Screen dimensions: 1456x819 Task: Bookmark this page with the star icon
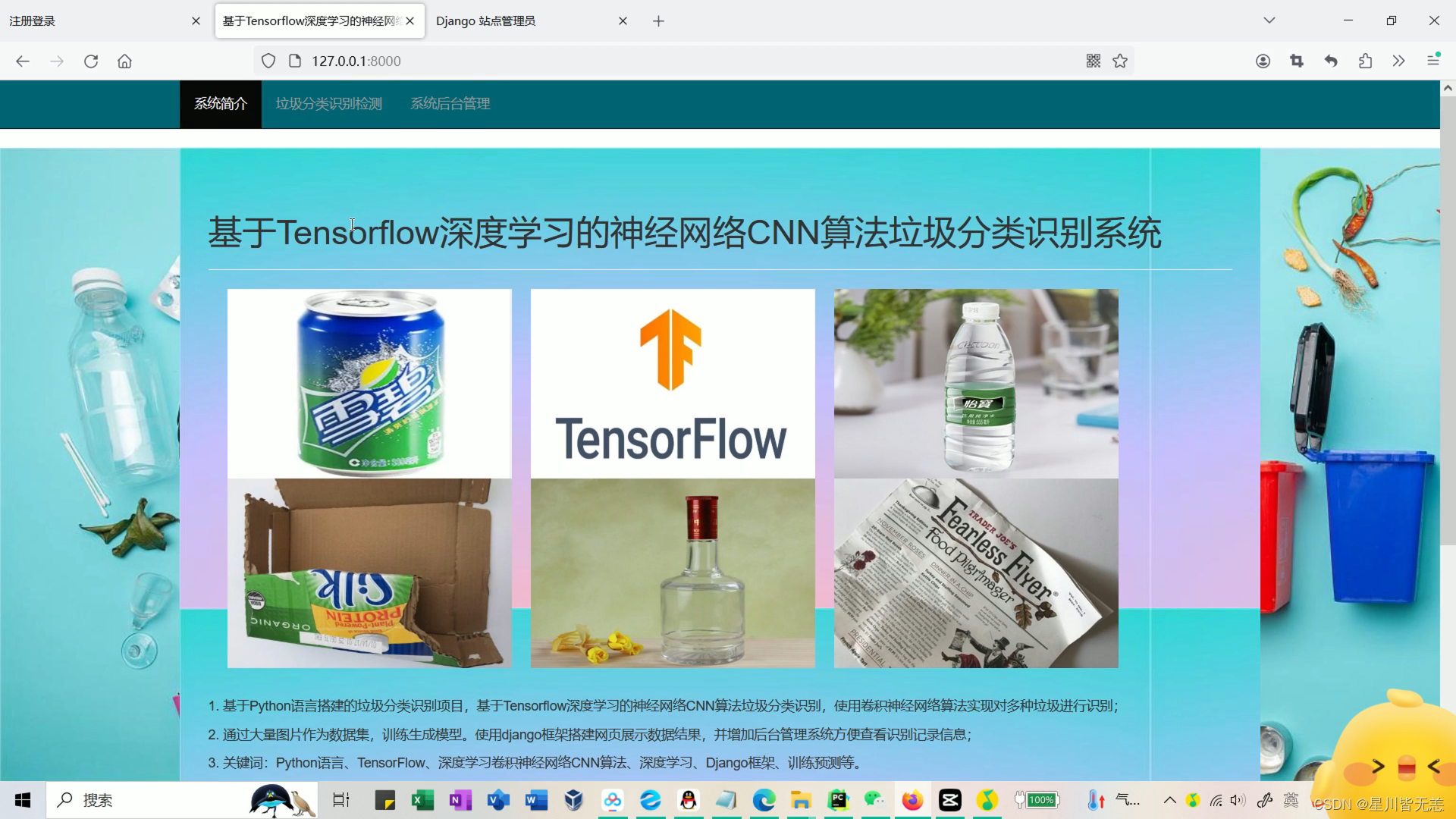tap(1119, 61)
